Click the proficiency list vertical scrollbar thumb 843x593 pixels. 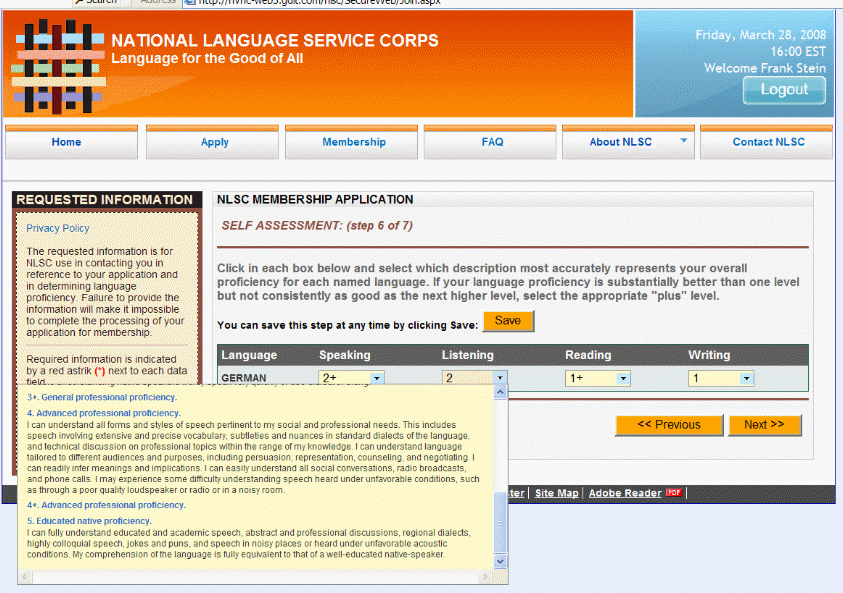coord(500,521)
